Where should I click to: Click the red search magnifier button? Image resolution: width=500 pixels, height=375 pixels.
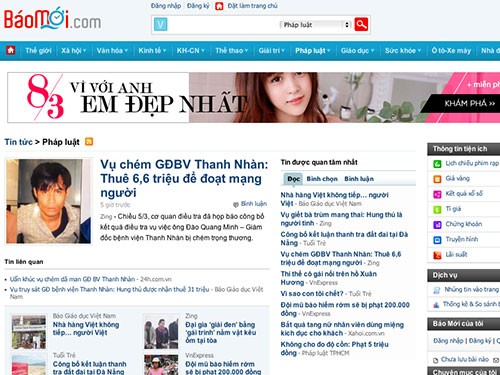point(361,24)
